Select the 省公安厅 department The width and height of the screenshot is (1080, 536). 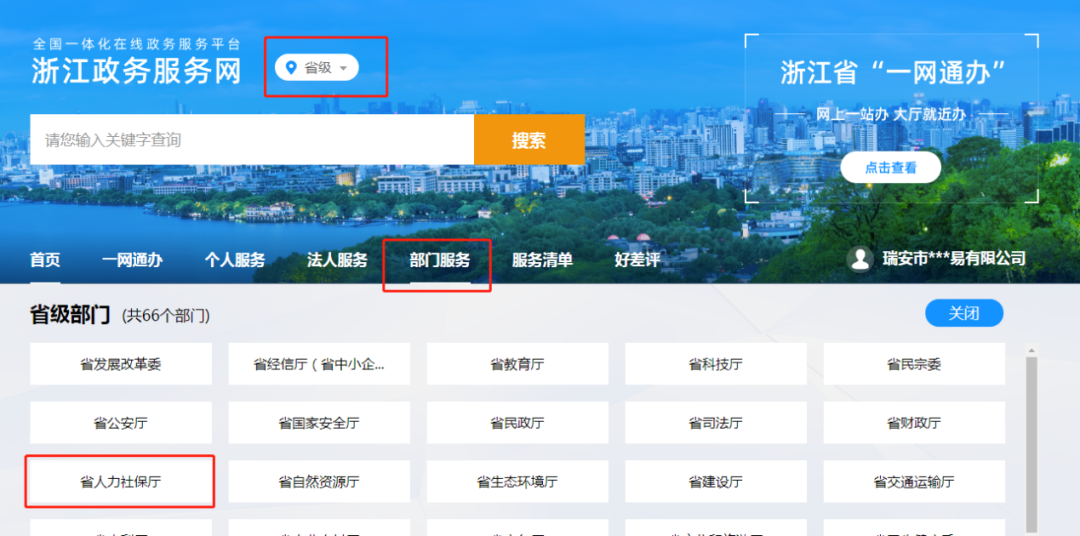point(120,423)
